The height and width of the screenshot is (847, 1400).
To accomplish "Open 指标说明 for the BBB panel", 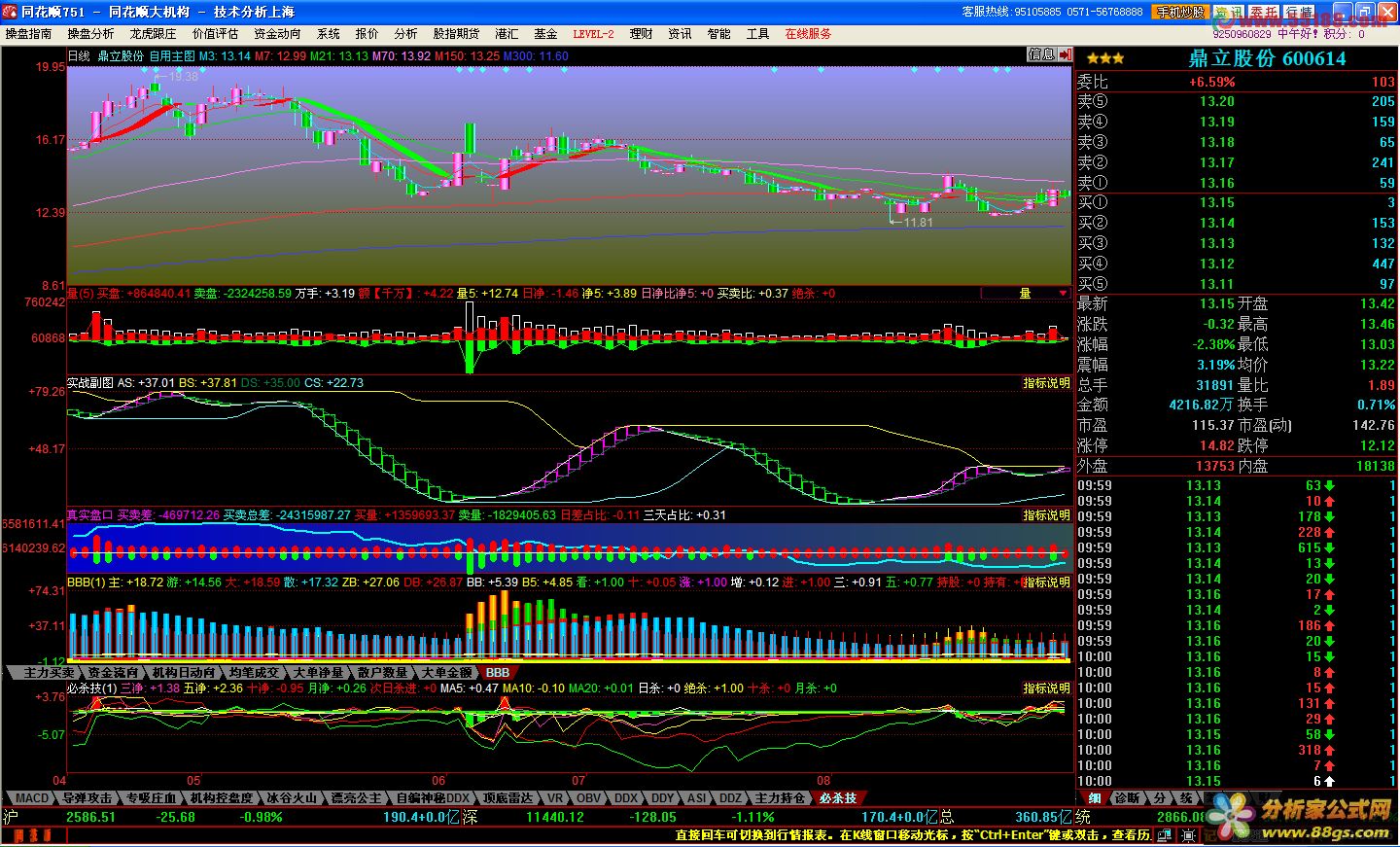I will [1046, 582].
